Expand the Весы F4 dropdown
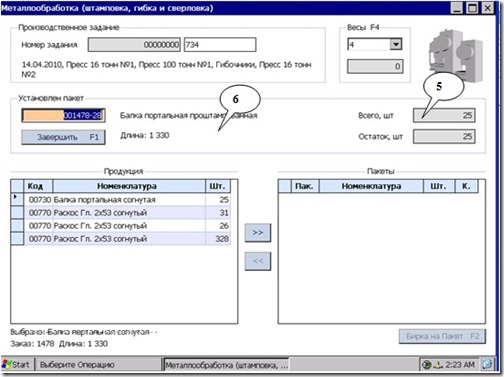 [396, 44]
